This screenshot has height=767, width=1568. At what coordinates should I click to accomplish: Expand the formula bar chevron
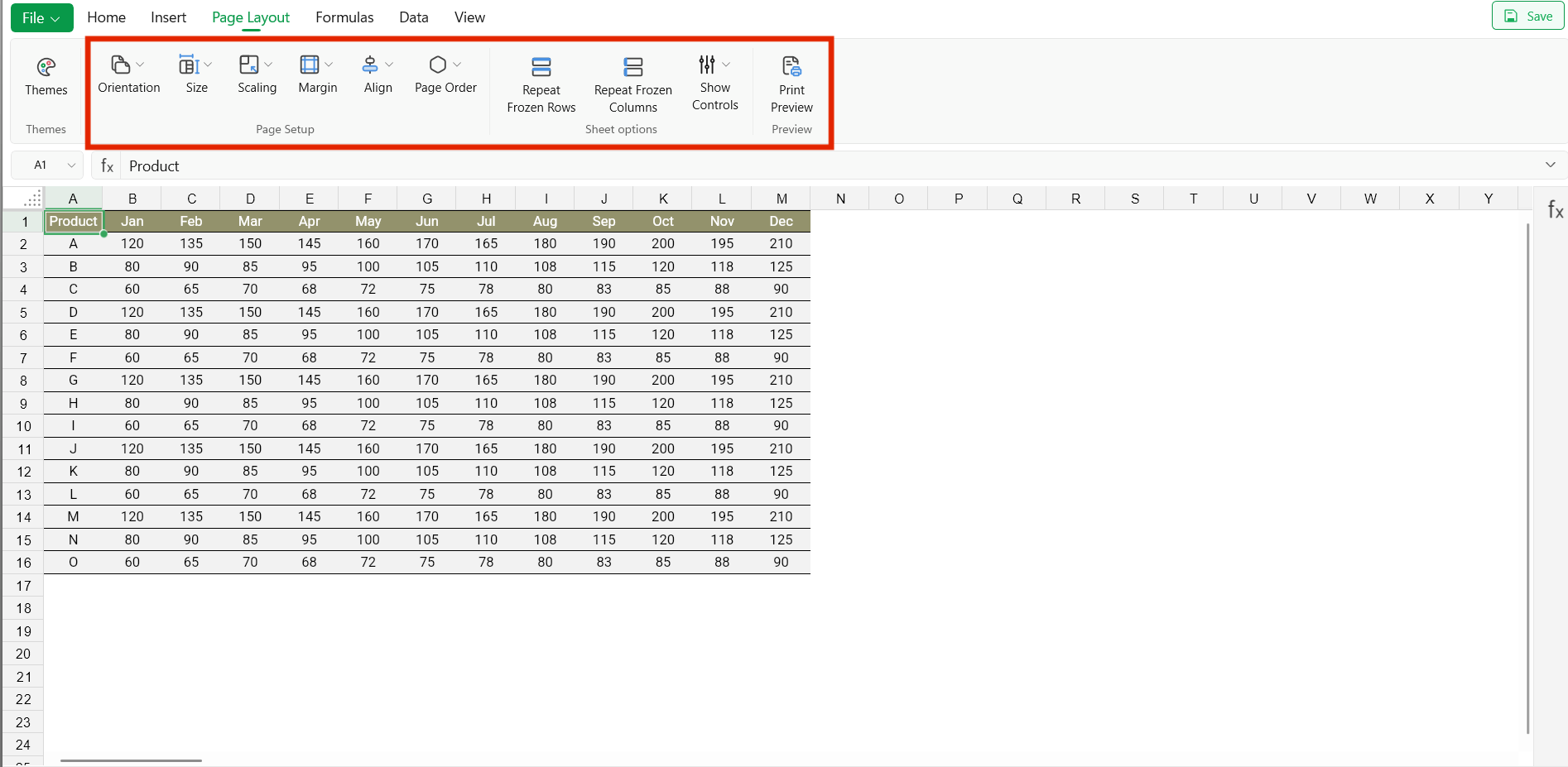(x=1550, y=165)
